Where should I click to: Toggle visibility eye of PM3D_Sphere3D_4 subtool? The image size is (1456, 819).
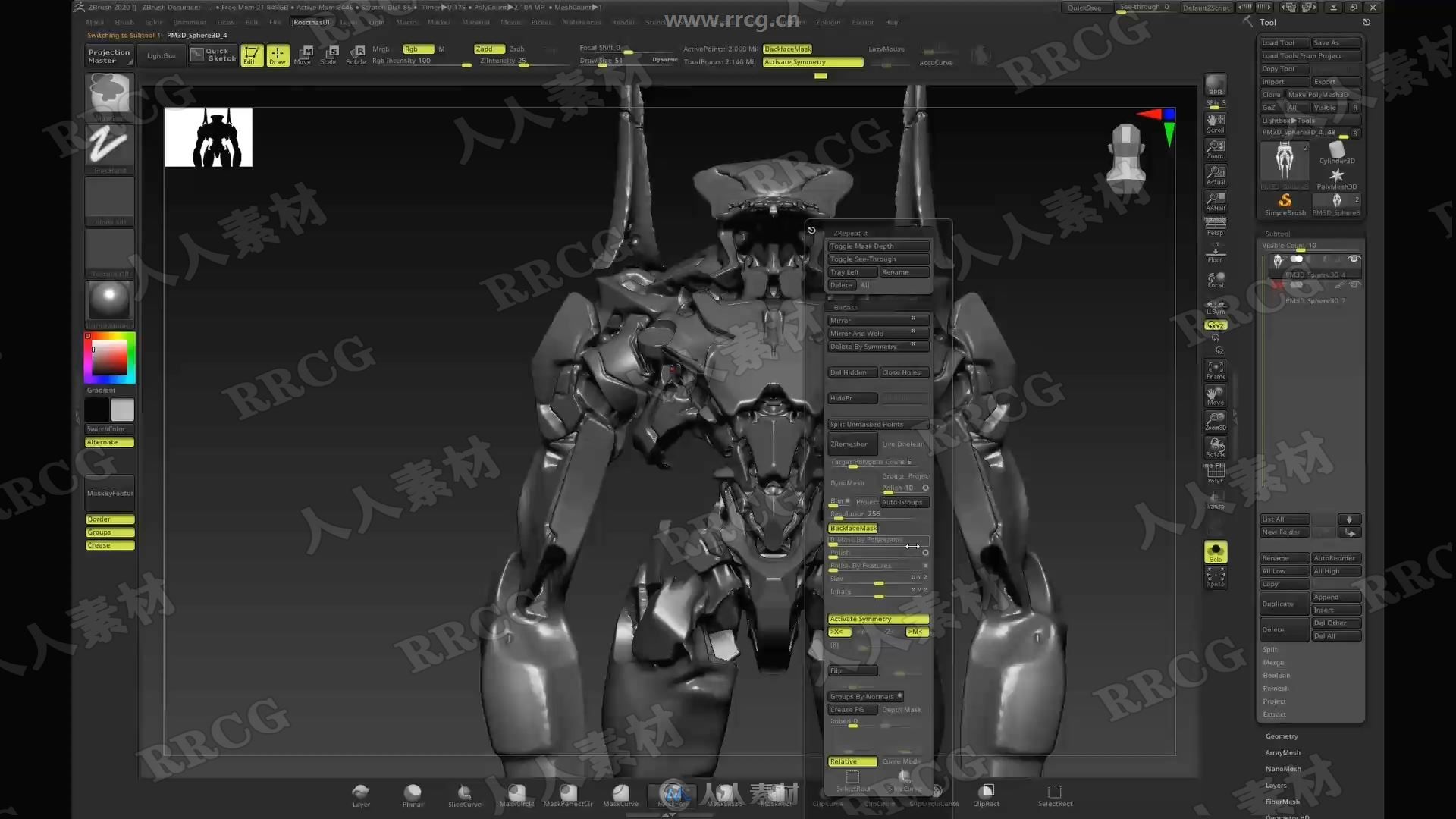1354,259
